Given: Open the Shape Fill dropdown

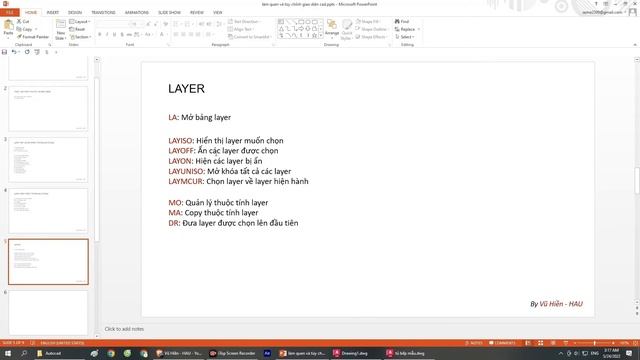Looking at the screenshot, I should click(368, 21).
